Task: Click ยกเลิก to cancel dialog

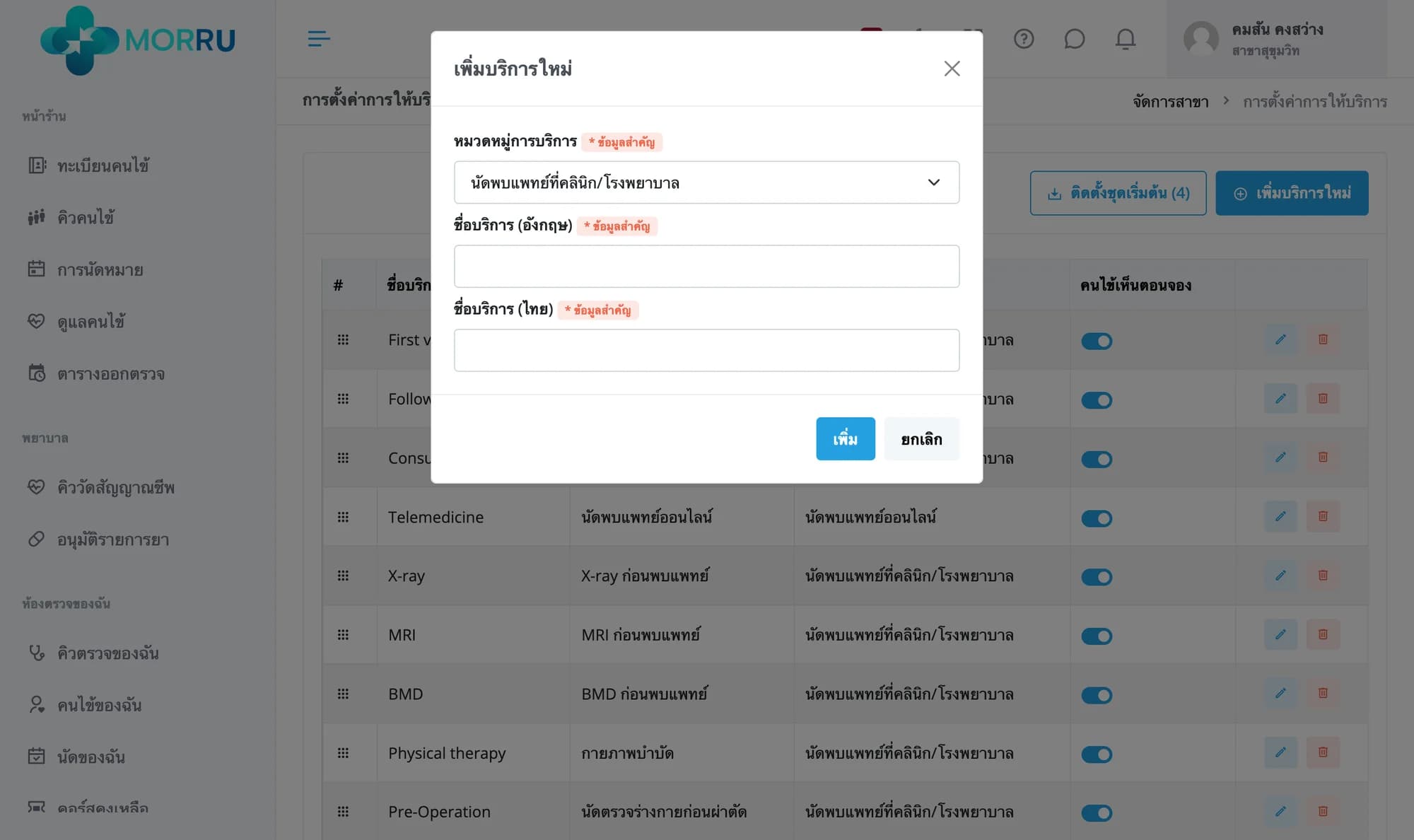Action: point(922,438)
